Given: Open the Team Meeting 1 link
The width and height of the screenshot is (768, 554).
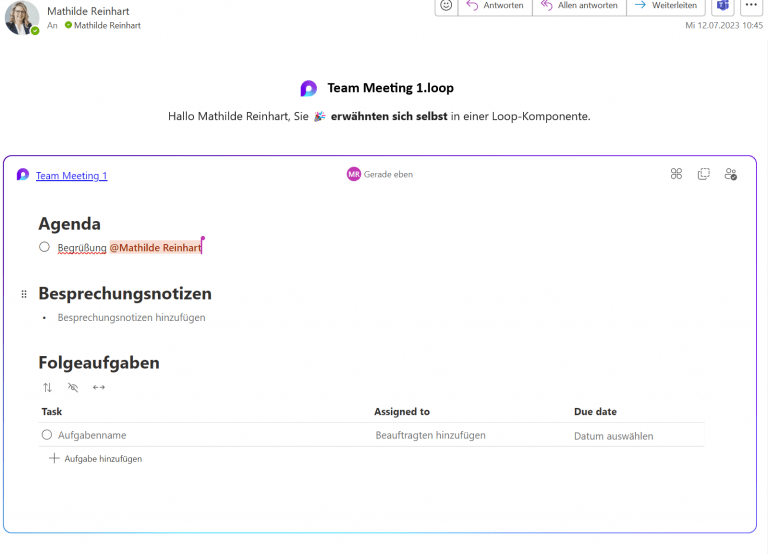Looking at the screenshot, I should pos(72,175).
